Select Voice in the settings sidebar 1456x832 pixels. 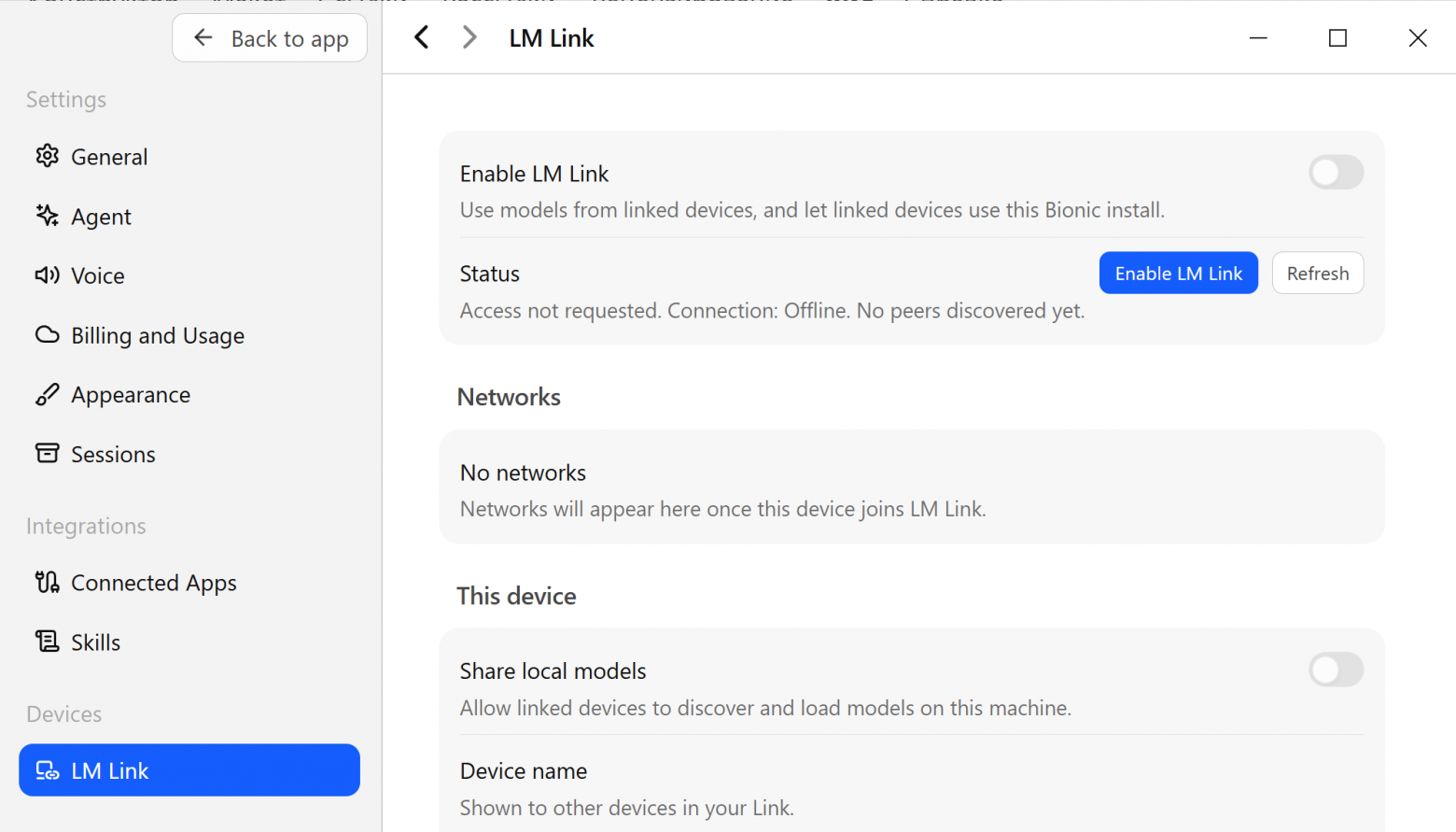click(x=189, y=275)
